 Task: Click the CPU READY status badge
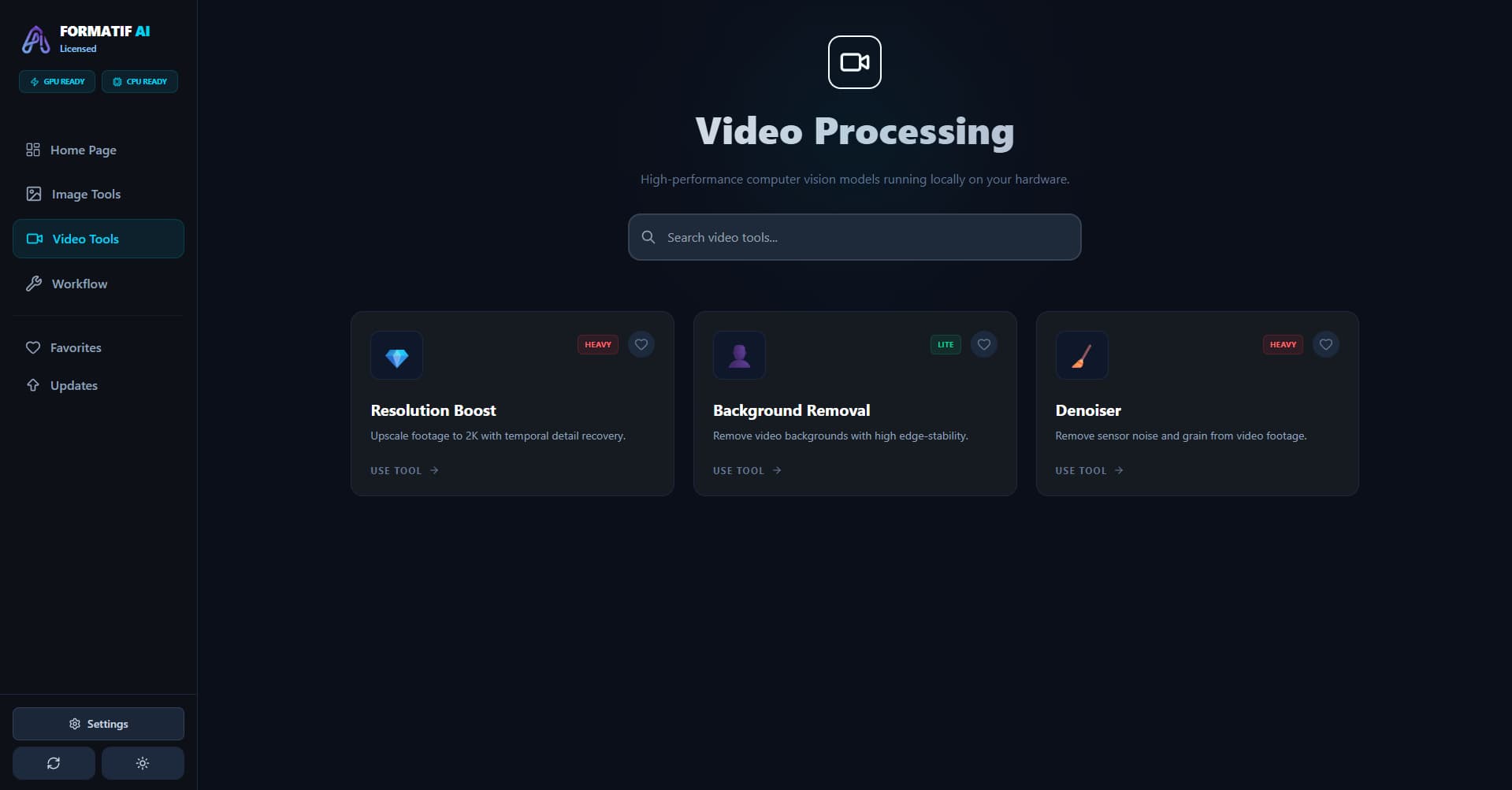[x=139, y=82]
